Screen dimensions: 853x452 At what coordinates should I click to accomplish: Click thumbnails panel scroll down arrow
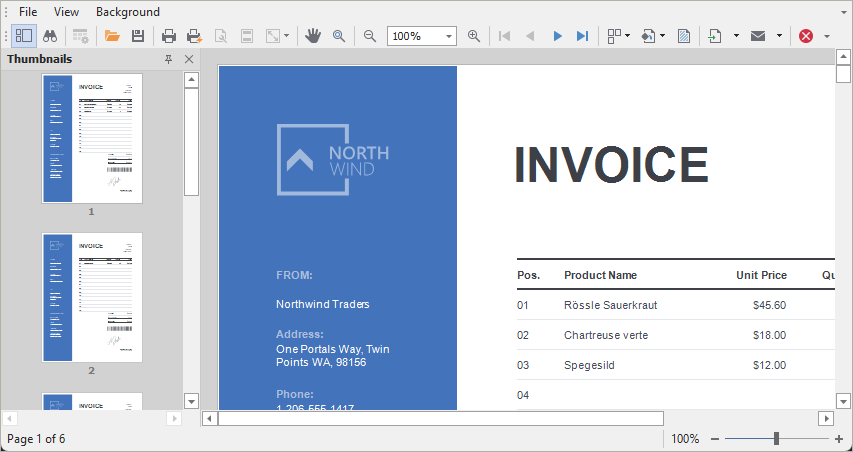[191, 402]
